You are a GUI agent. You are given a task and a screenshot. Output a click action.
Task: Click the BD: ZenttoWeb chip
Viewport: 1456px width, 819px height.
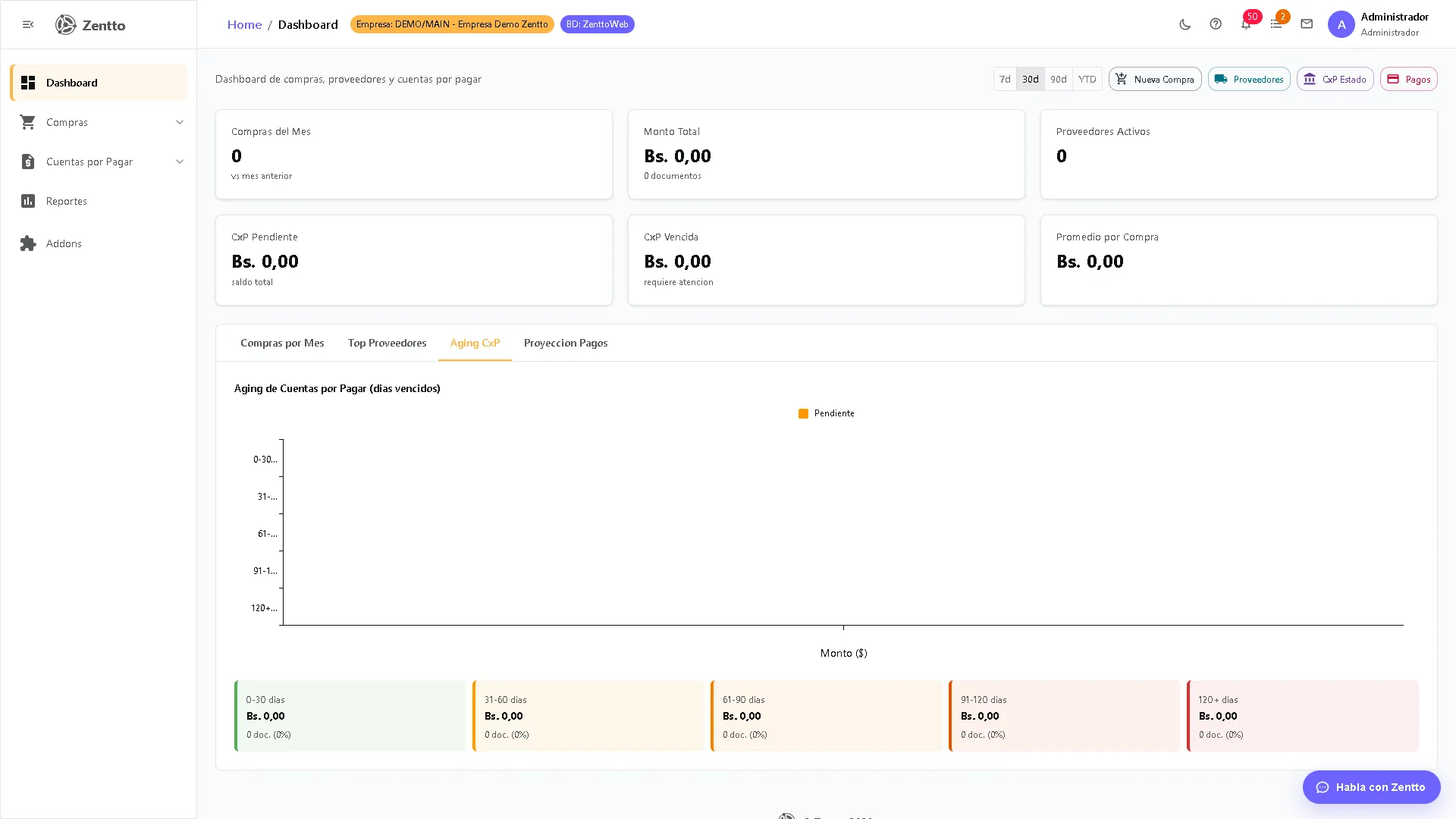(x=598, y=24)
